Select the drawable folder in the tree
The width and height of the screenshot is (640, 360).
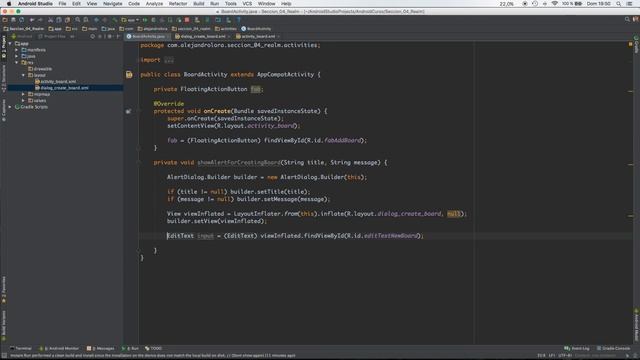40,69
